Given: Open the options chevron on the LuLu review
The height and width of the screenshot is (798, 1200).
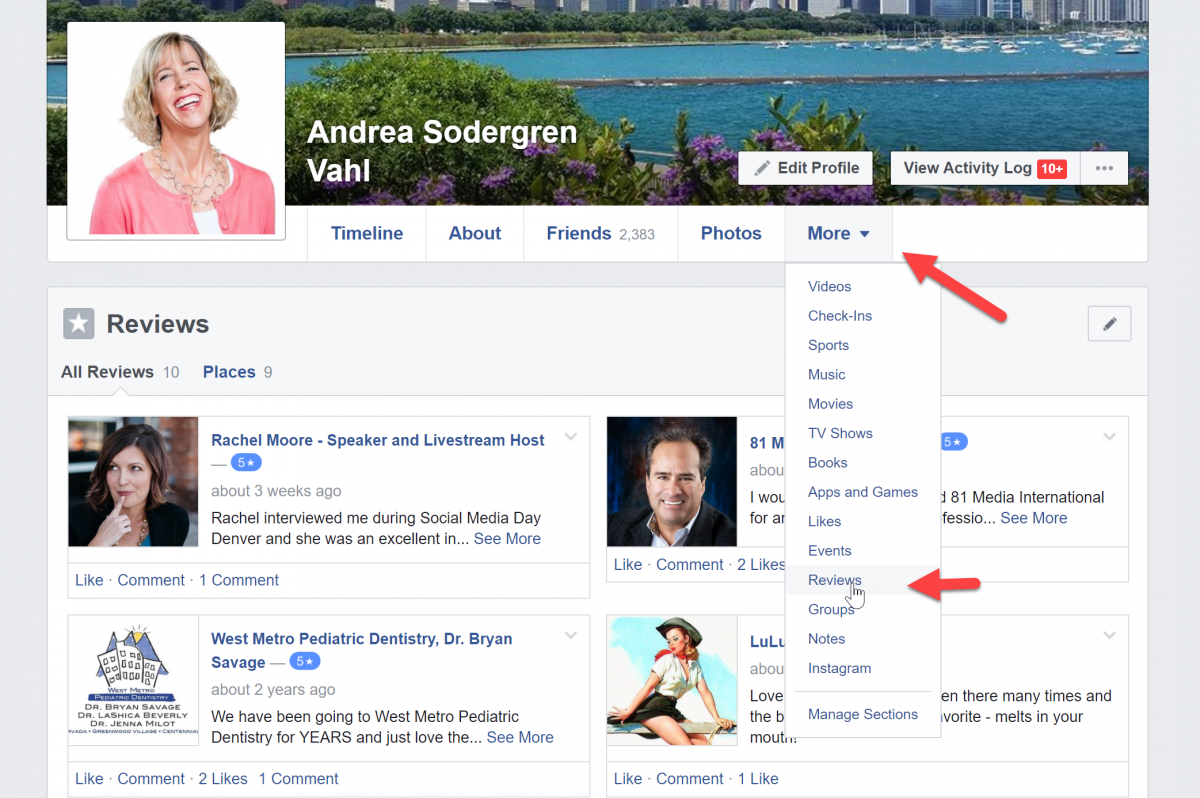Looking at the screenshot, I should 1109,635.
